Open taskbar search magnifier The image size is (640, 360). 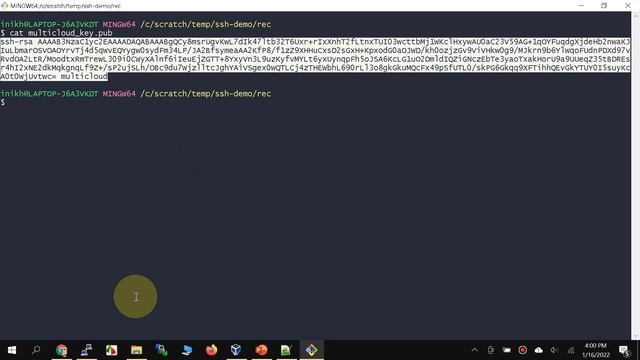(36, 350)
